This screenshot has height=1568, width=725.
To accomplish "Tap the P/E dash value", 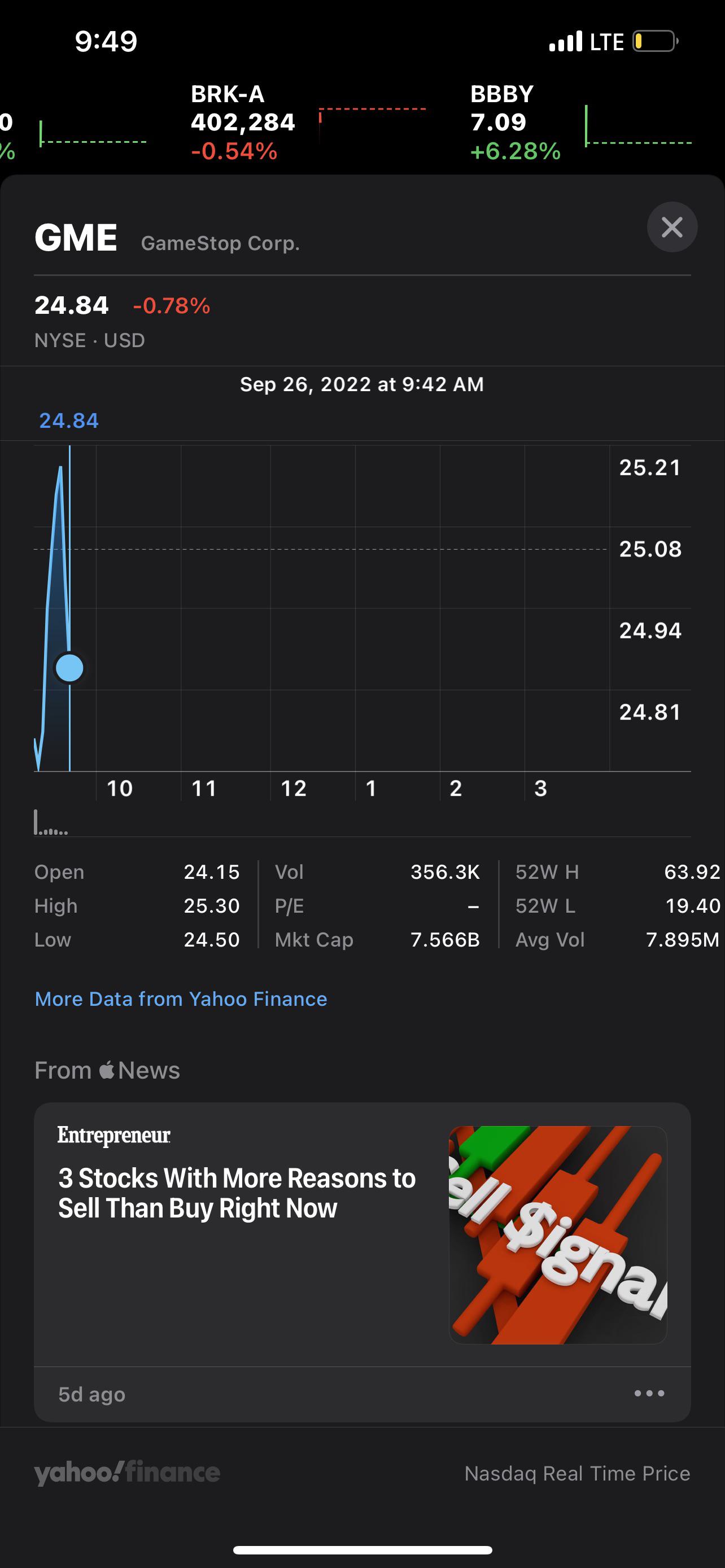I will (x=473, y=906).
